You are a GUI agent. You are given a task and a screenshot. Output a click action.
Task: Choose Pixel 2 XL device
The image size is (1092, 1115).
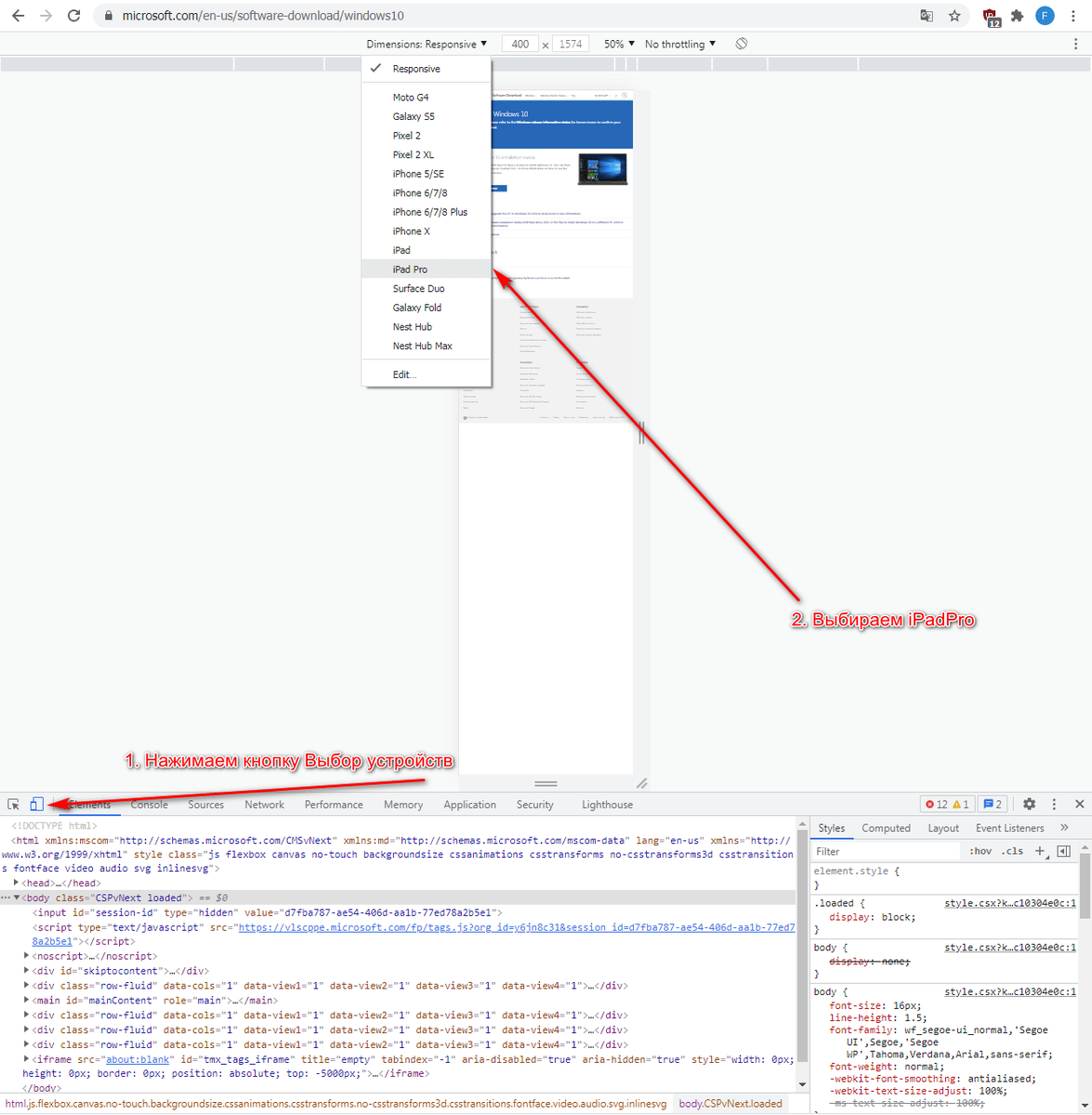[426, 155]
